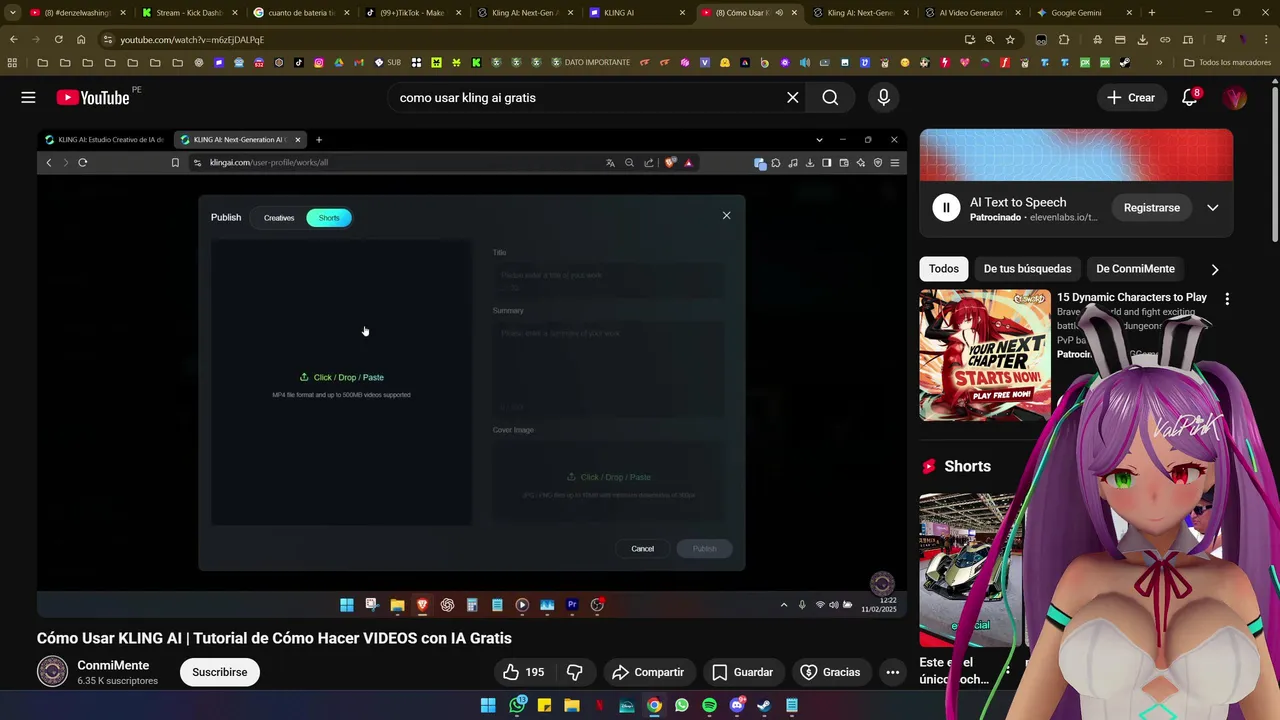Open options for the 15 Dynamic Characters ad
Screen dimensions: 1280x720
(x=1227, y=298)
